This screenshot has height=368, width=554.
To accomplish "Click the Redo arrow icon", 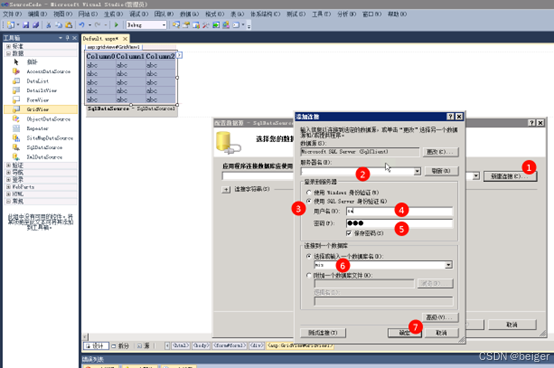I will pos(98,25).
